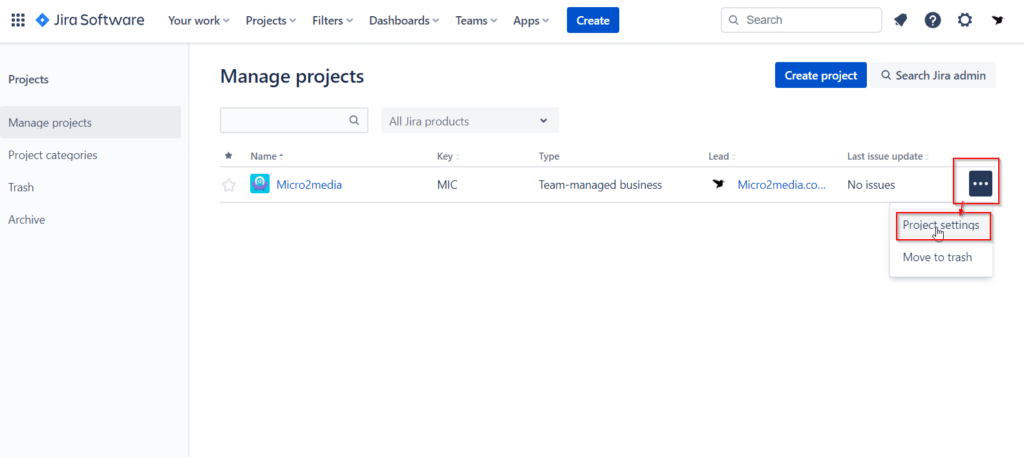Open the notifications bell icon
1024x457 pixels.
point(901,20)
